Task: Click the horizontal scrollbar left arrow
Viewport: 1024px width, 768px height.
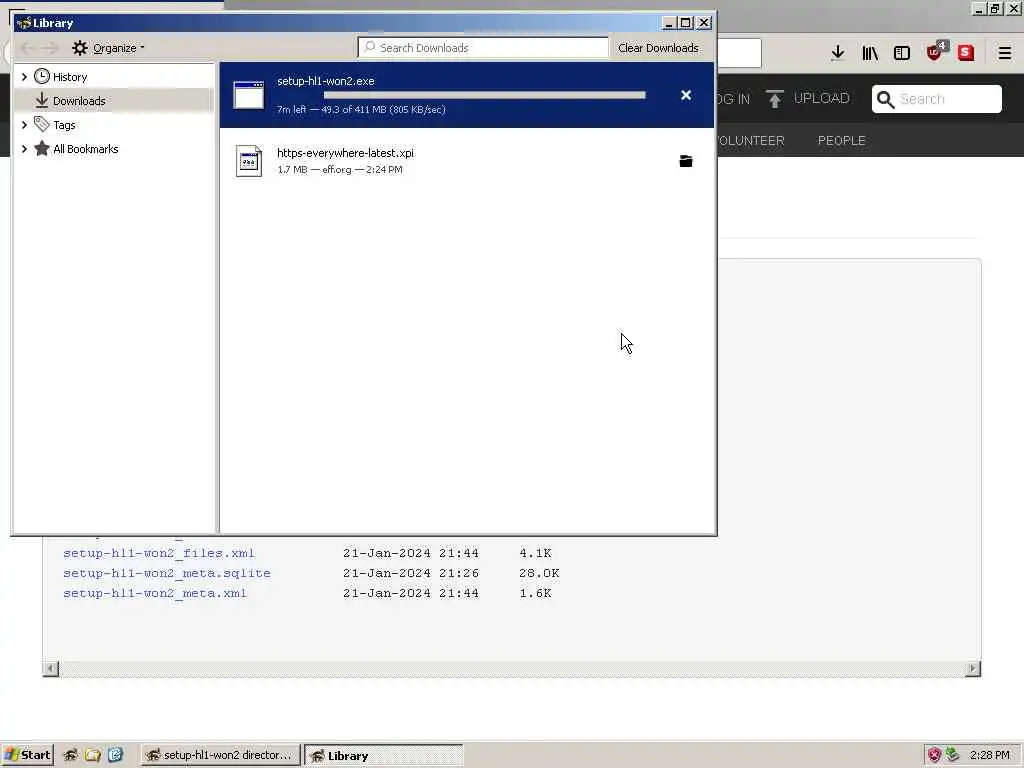Action: 50,669
